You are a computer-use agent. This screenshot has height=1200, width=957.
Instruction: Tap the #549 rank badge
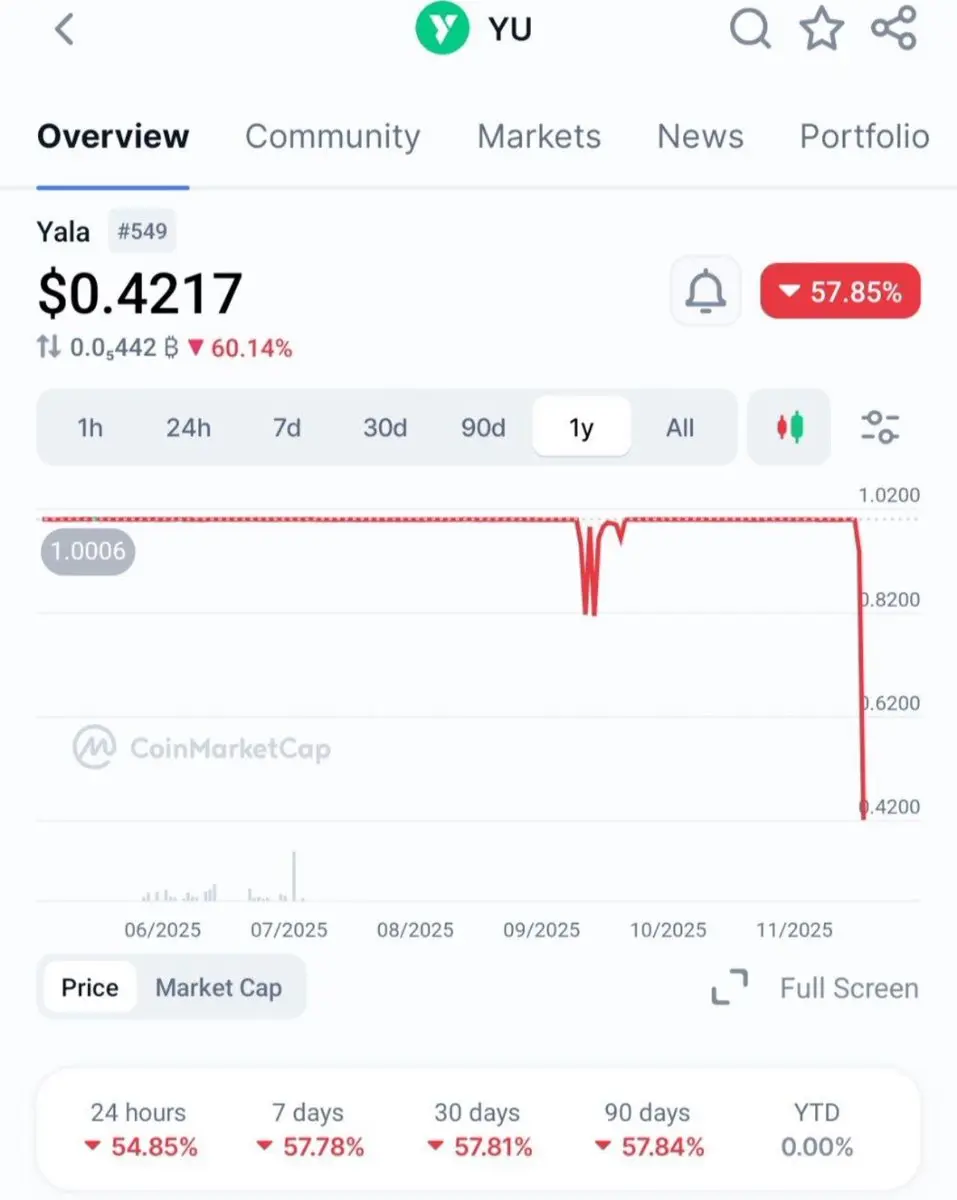point(143,232)
